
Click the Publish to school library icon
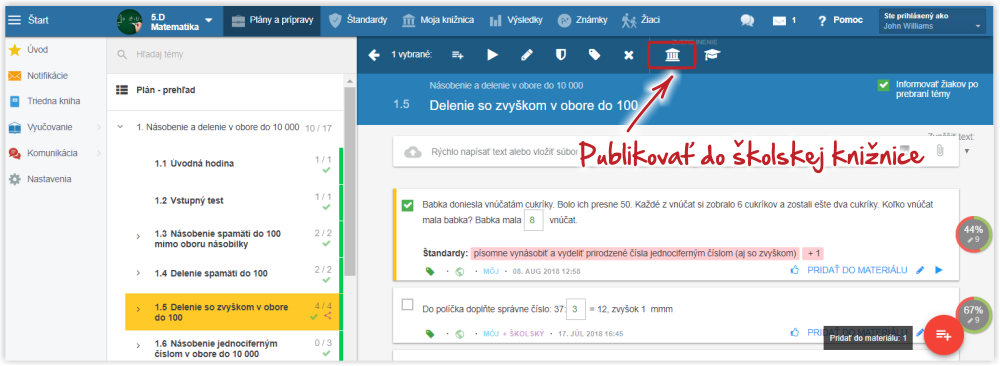(672, 55)
